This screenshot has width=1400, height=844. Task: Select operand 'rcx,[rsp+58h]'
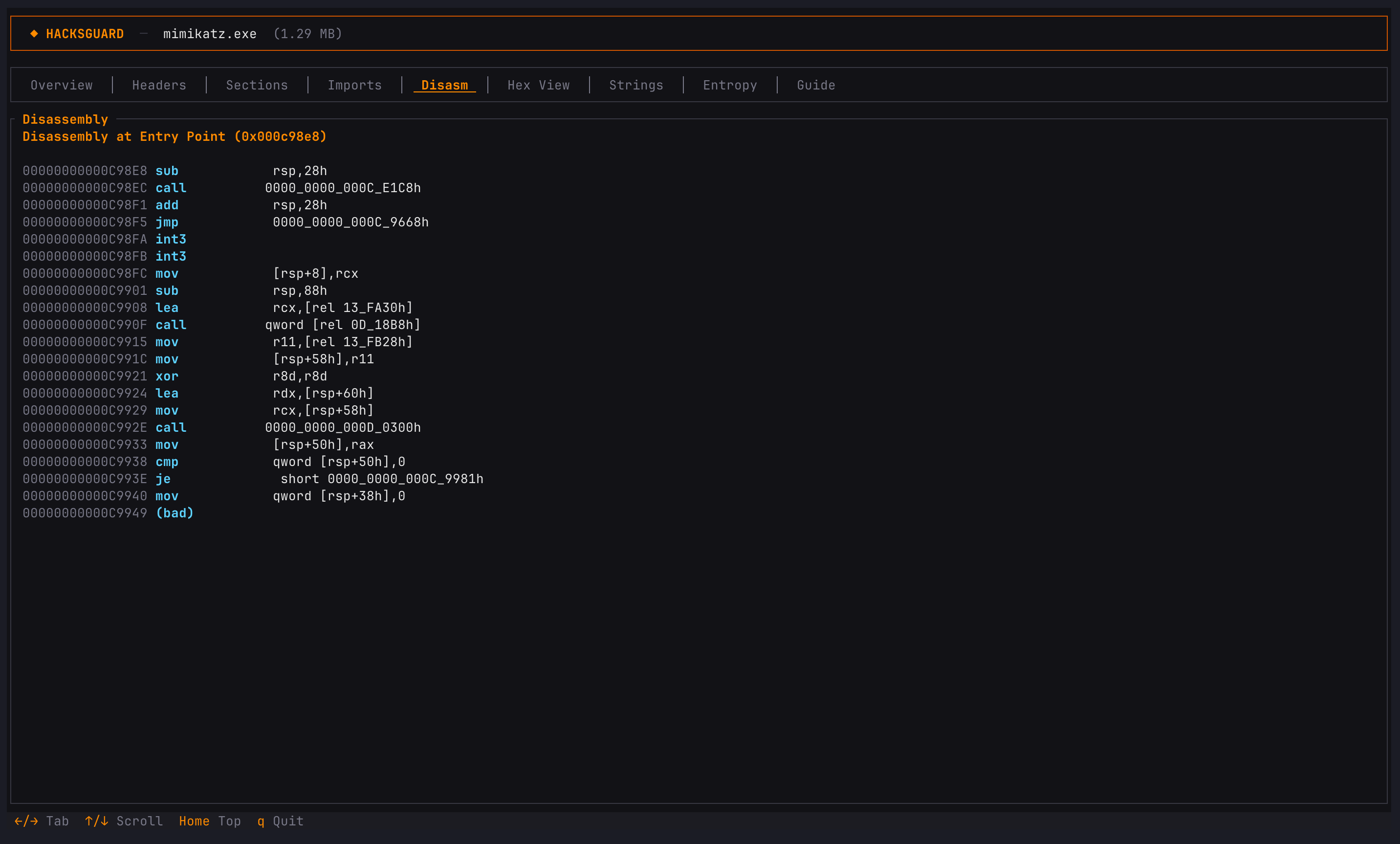tap(323, 410)
